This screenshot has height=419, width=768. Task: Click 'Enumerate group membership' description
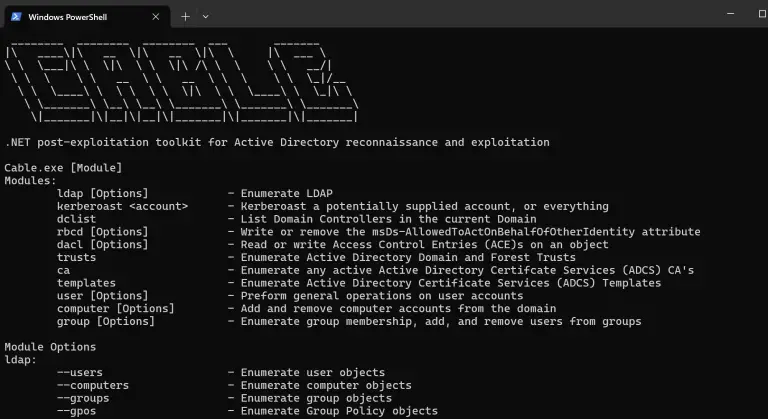click(441, 321)
